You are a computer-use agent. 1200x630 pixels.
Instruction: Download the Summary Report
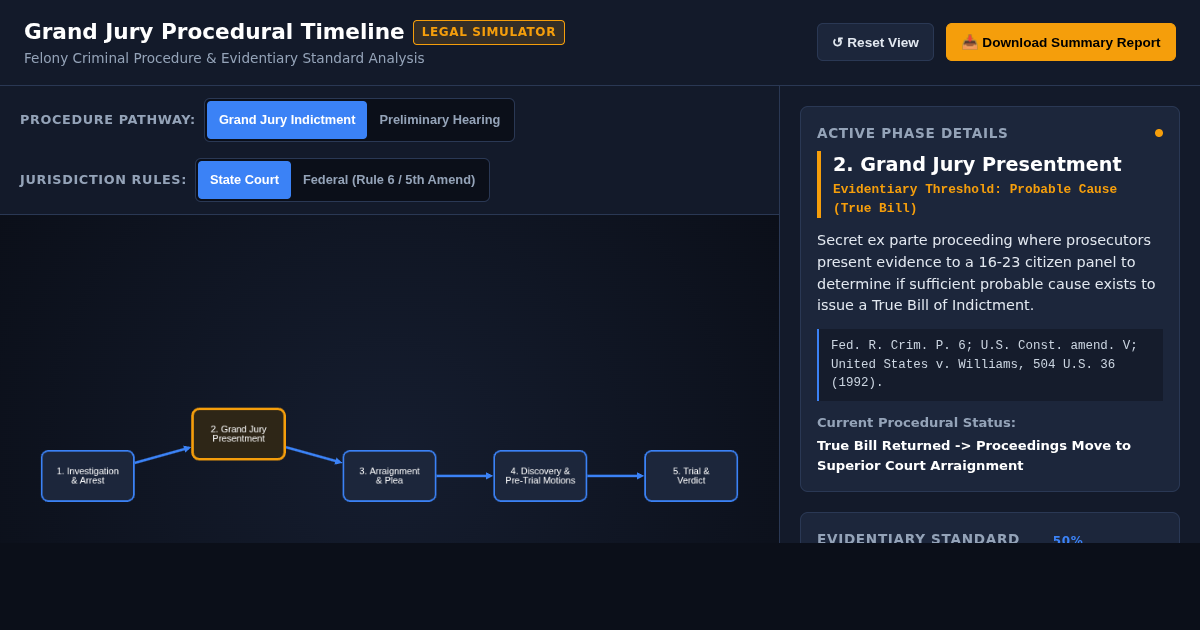(x=1061, y=42)
